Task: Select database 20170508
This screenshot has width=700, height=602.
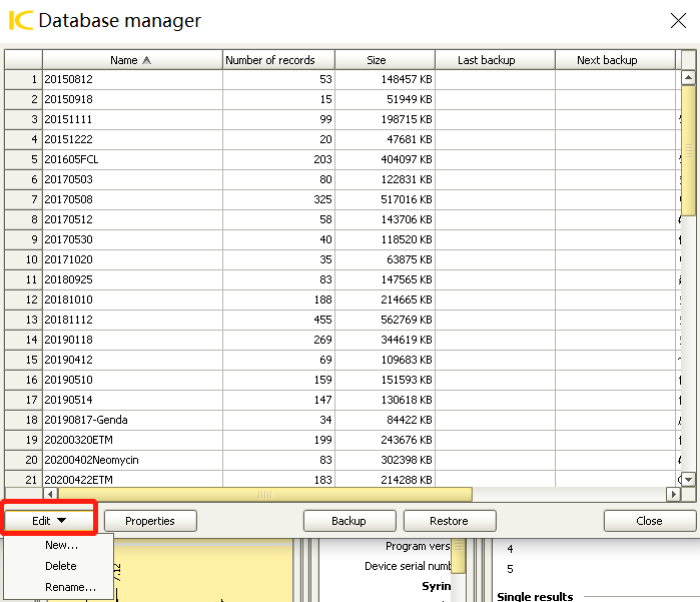Action: [x=132, y=200]
